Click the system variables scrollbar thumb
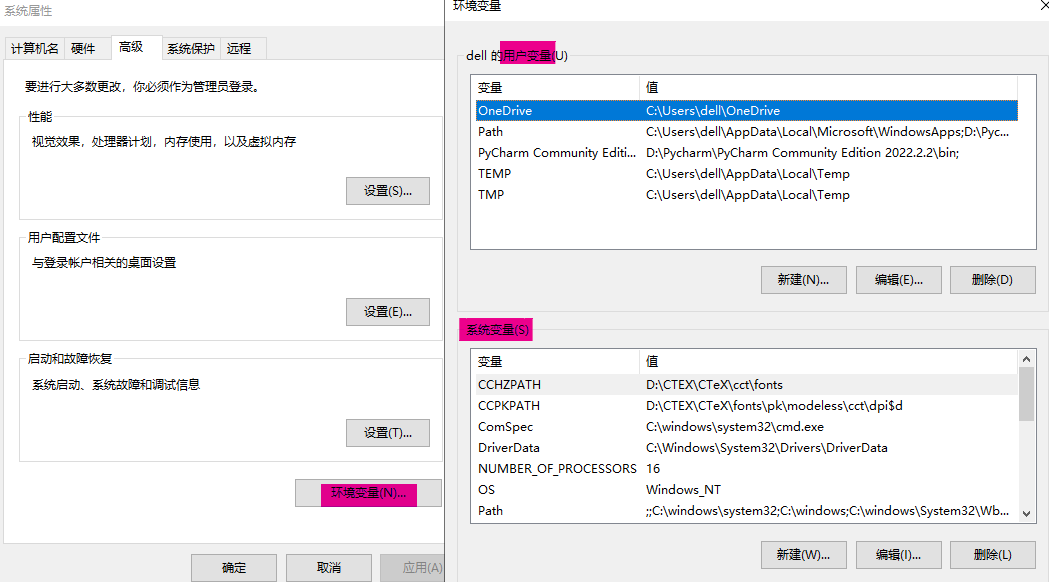Viewport: 1049px width, 582px height. (x=1026, y=394)
